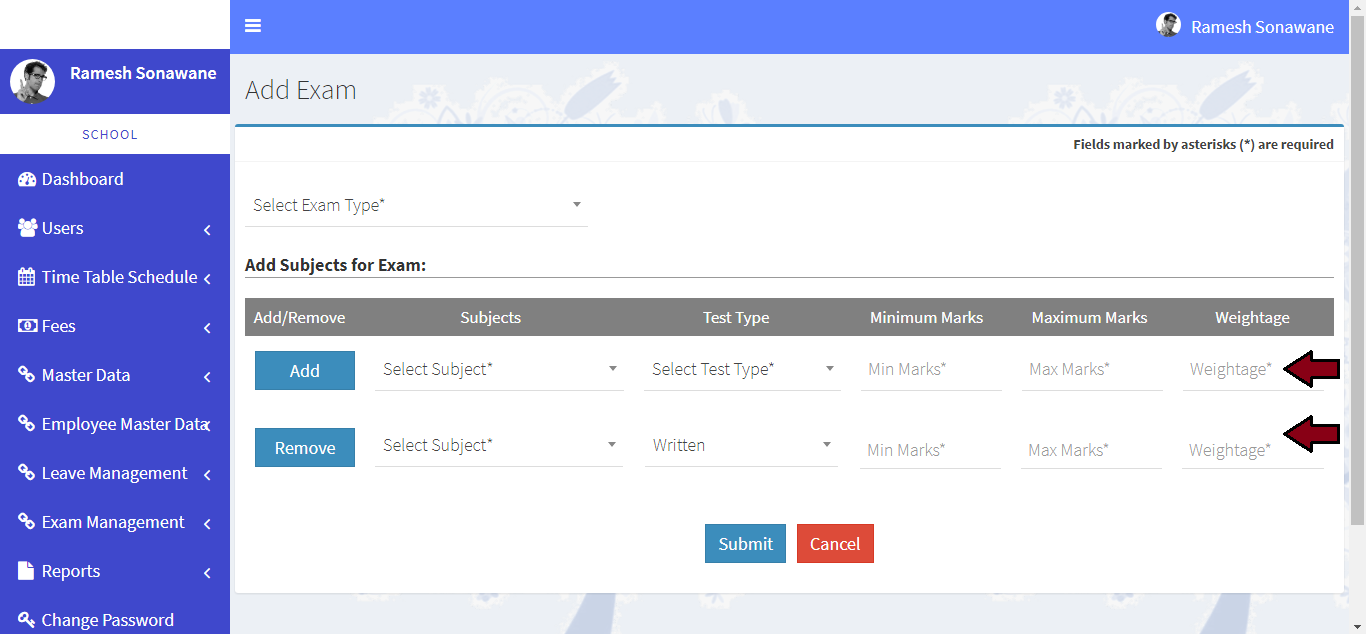
Task: Click the Dashboard palette icon
Action: pos(27,180)
